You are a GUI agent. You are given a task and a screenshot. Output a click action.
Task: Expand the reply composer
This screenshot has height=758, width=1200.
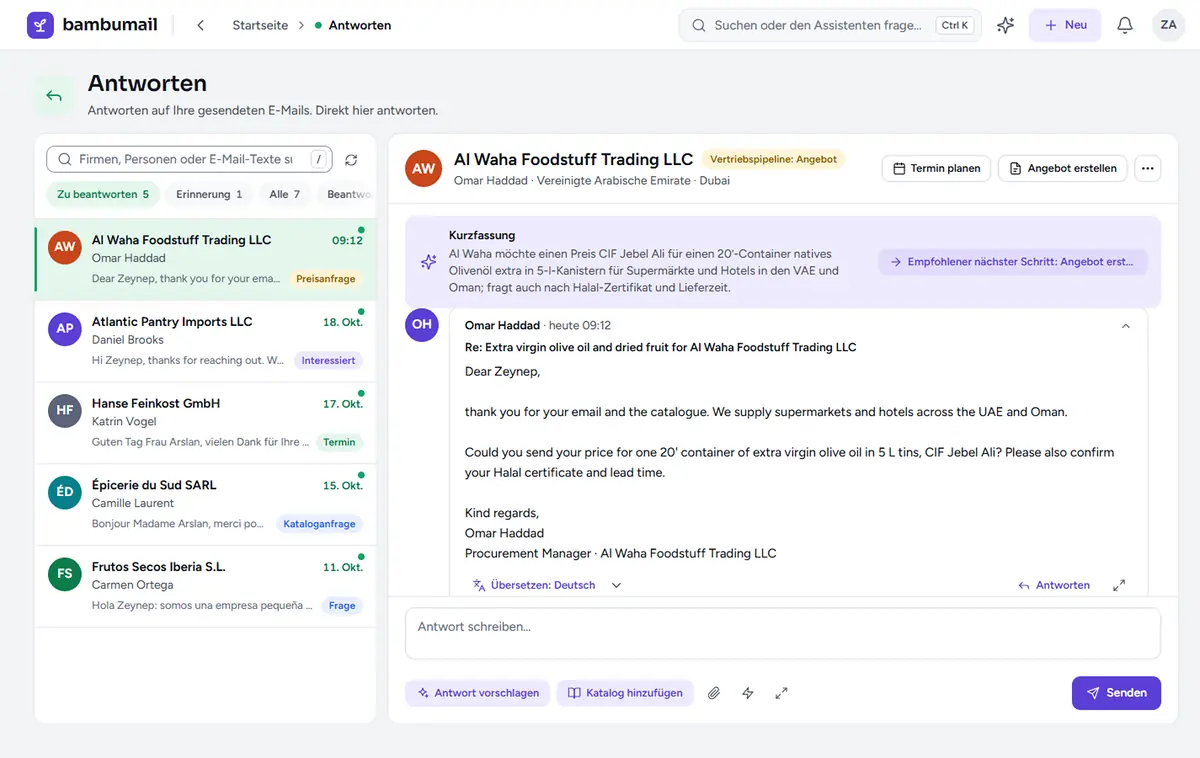(x=782, y=693)
